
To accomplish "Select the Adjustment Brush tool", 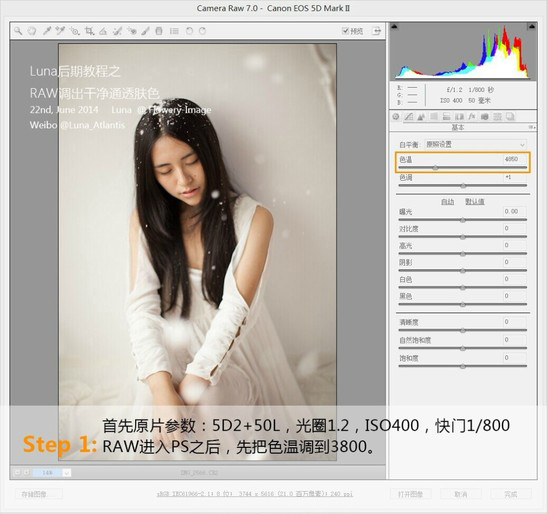I will pos(145,31).
